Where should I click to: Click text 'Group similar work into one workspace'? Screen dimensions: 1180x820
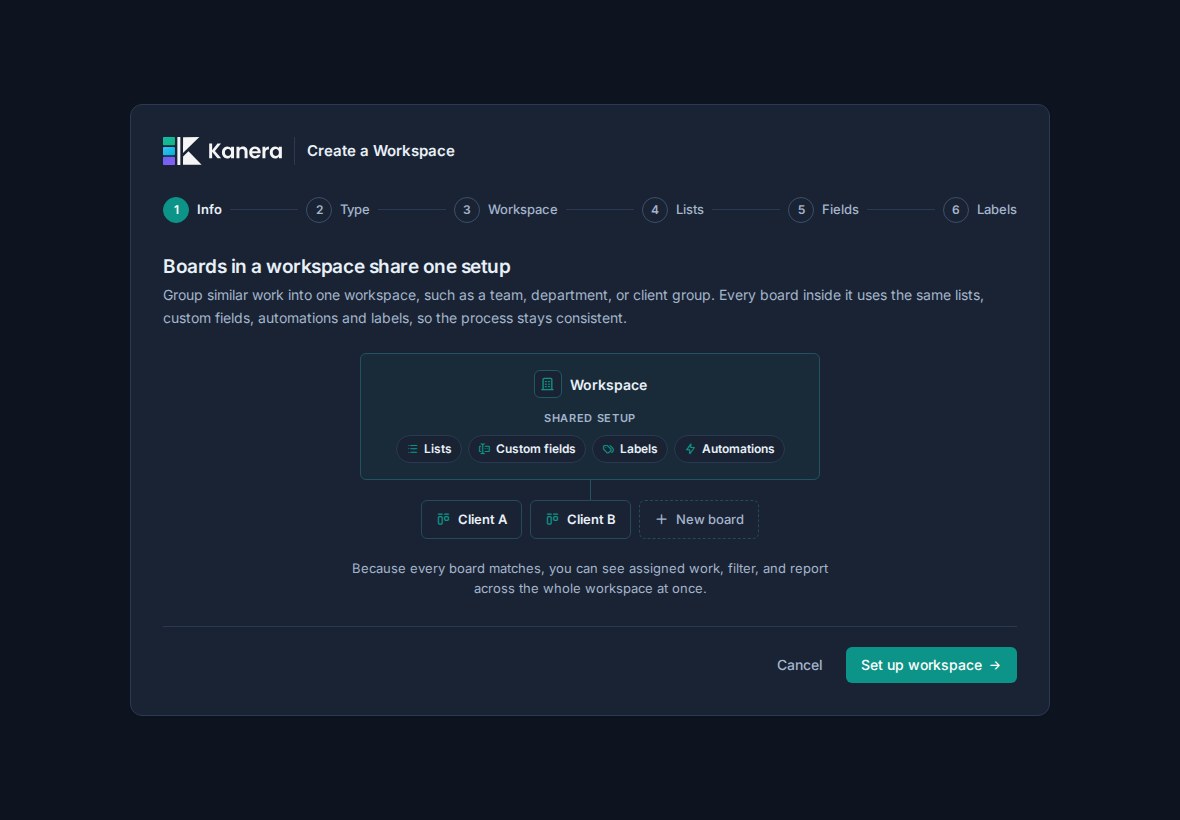click(x=289, y=296)
